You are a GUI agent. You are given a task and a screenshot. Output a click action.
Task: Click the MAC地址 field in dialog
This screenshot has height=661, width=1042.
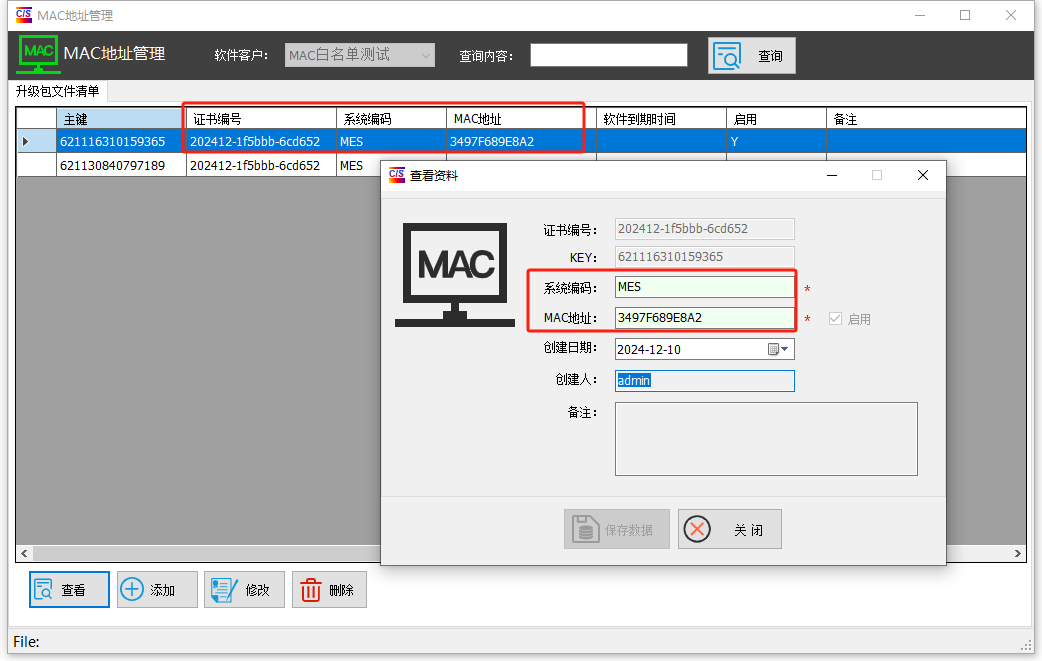point(704,318)
